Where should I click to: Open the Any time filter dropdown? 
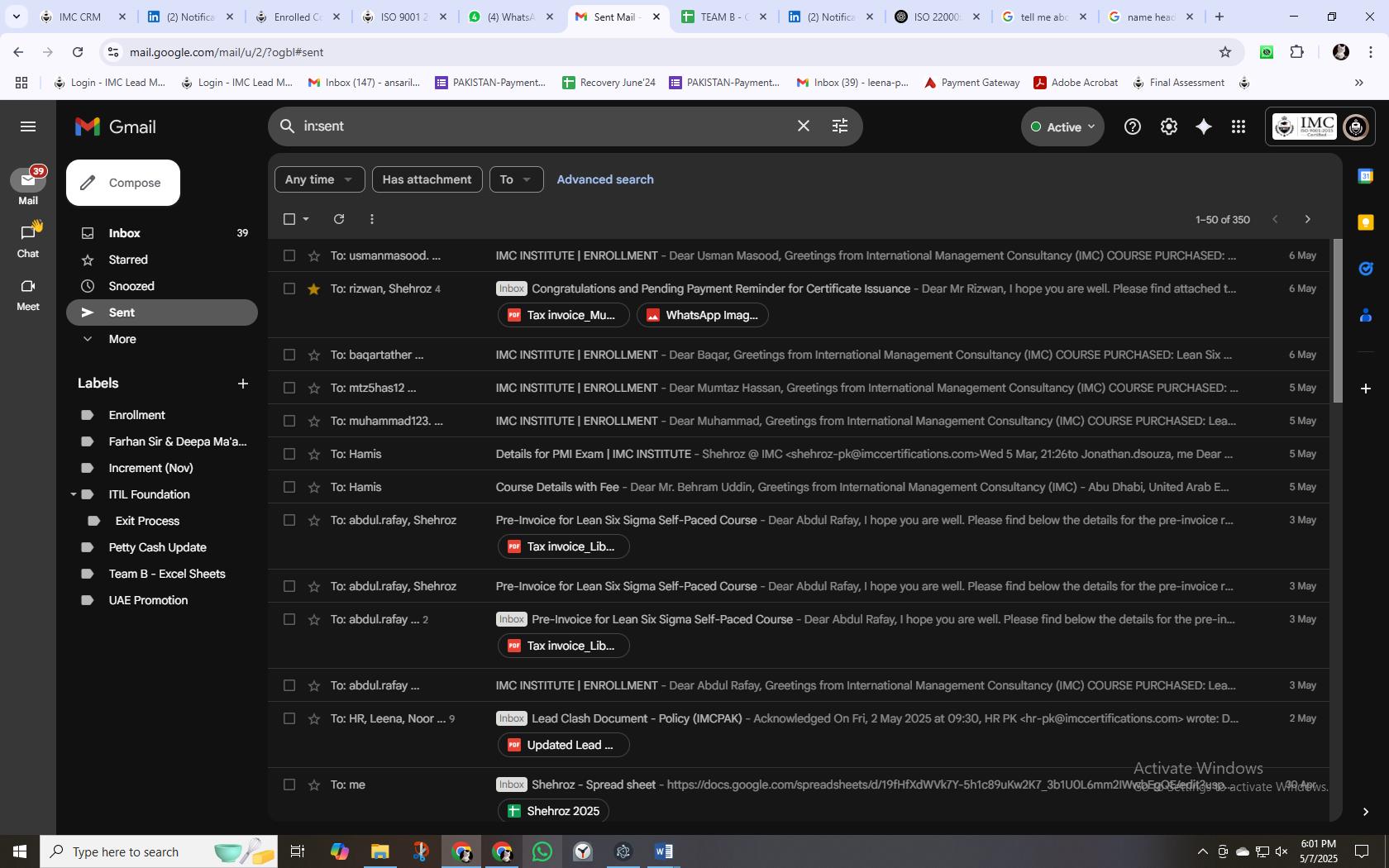click(319, 179)
